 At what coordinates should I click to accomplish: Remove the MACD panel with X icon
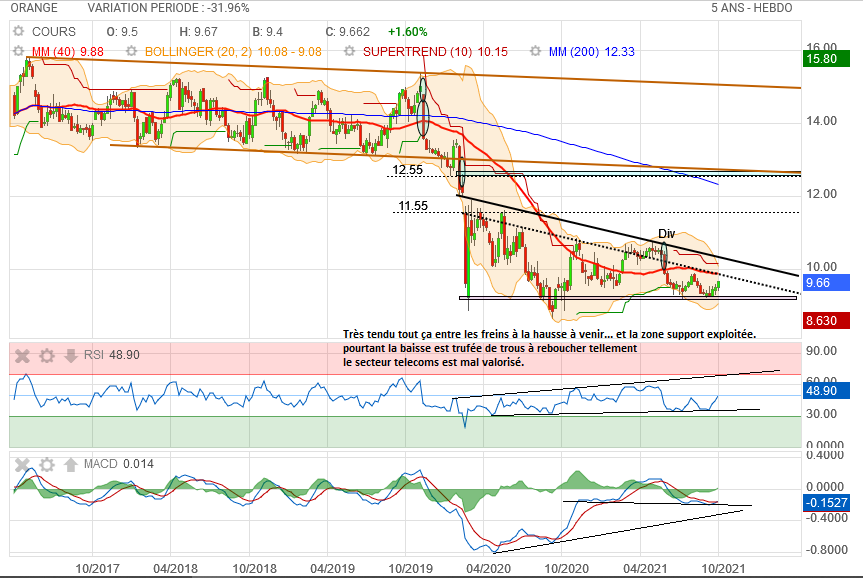tap(22, 465)
